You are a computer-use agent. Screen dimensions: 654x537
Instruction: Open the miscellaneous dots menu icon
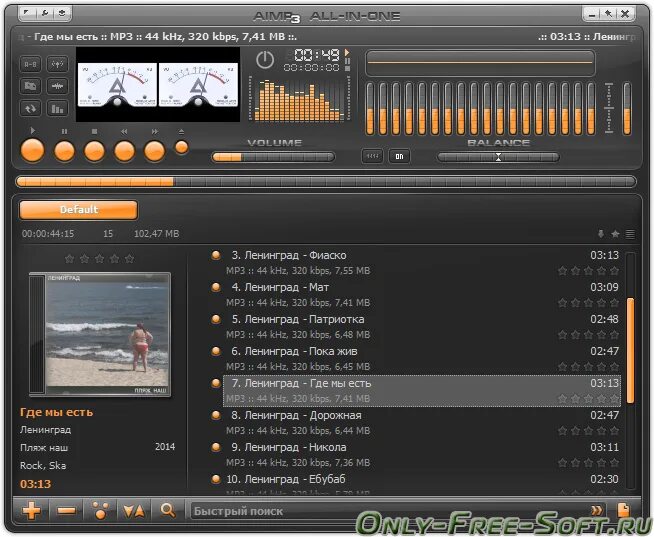tap(100, 510)
